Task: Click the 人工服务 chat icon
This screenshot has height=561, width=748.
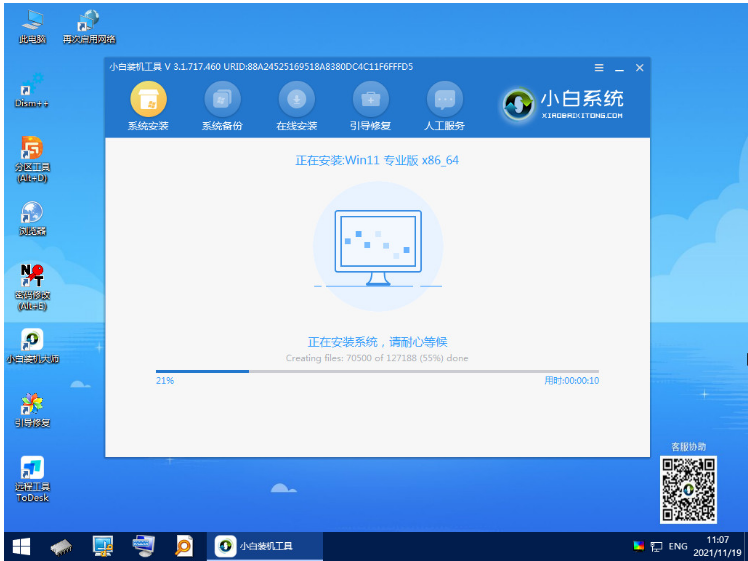Action: (x=445, y=99)
